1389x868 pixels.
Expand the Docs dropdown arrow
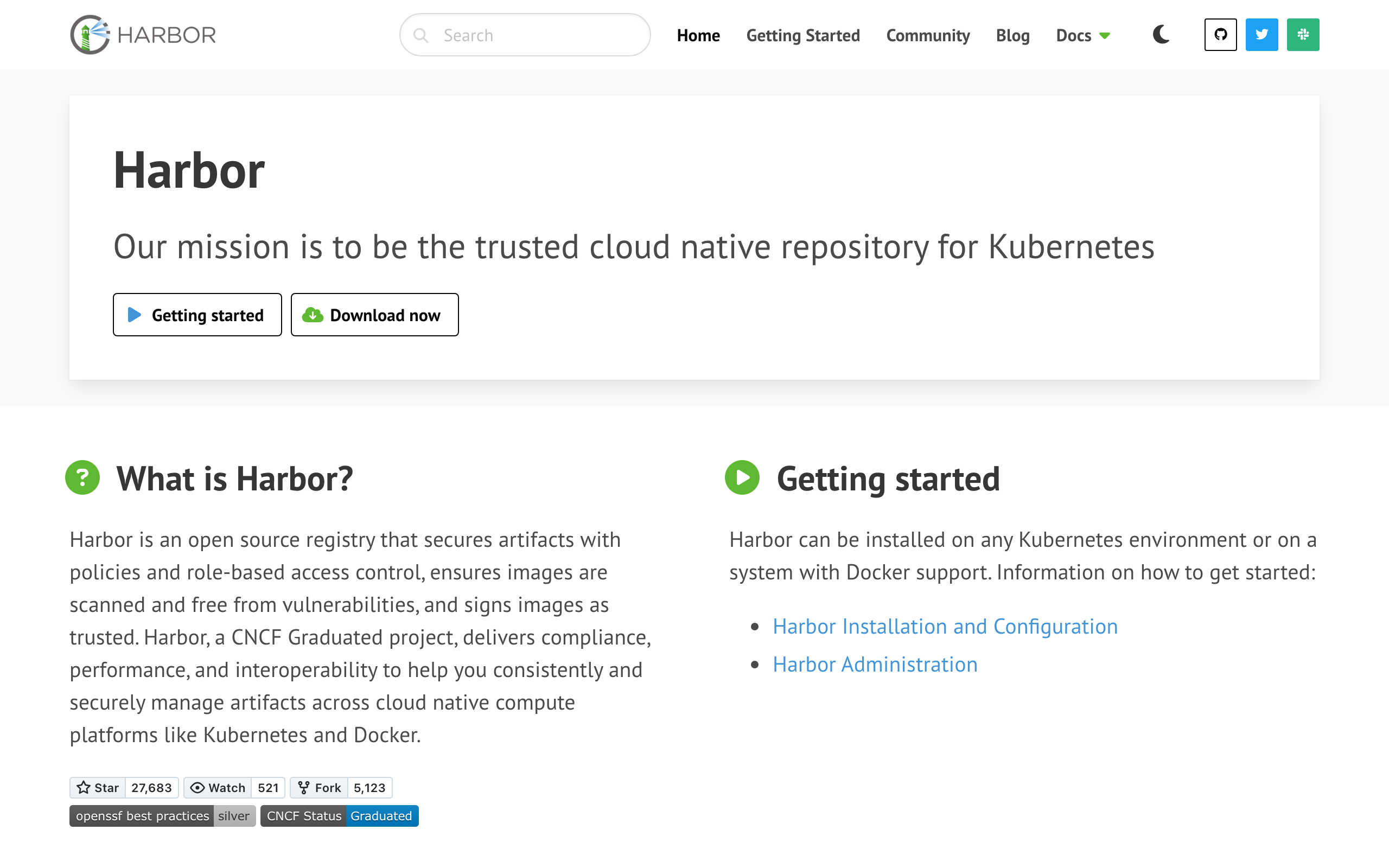pos(1105,36)
